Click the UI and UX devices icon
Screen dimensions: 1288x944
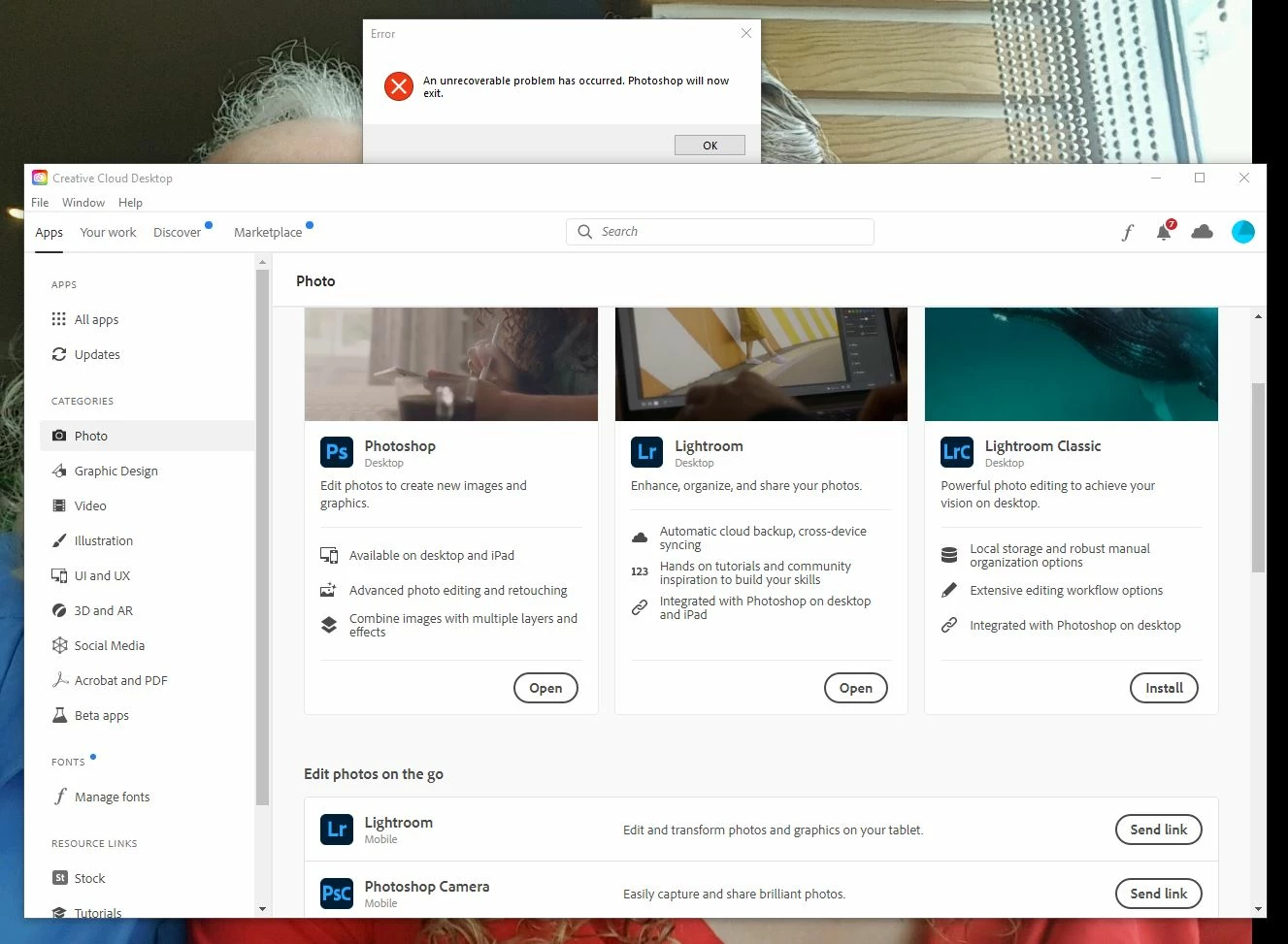pyautogui.click(x=59, y=575)
